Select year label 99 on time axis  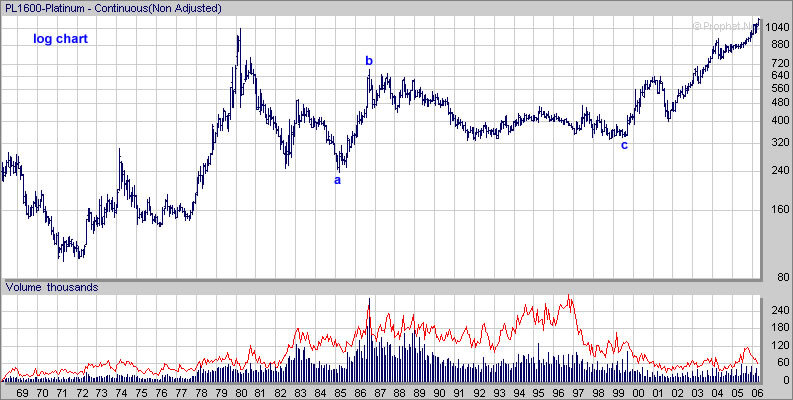[x=618, y=393]
